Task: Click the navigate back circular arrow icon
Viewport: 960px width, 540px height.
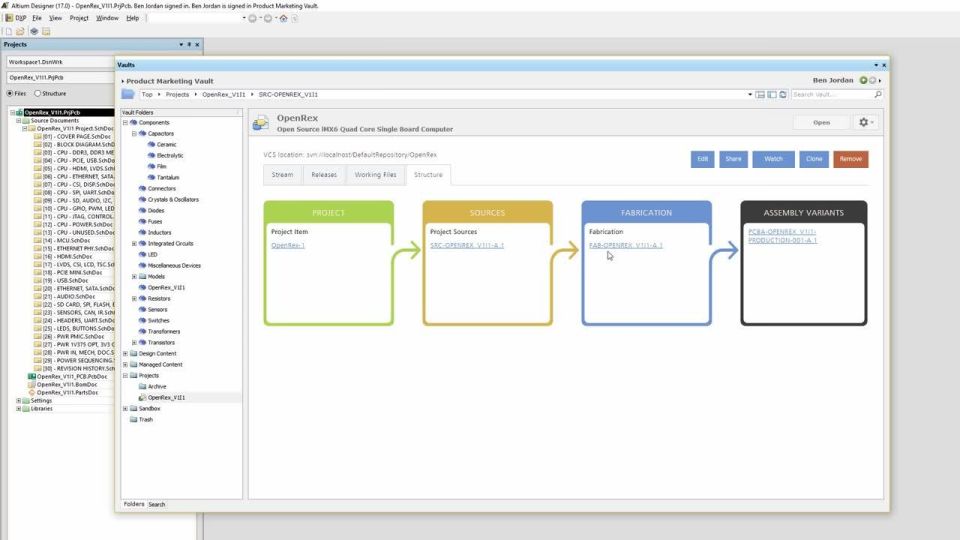Action: tap(252, 18)
